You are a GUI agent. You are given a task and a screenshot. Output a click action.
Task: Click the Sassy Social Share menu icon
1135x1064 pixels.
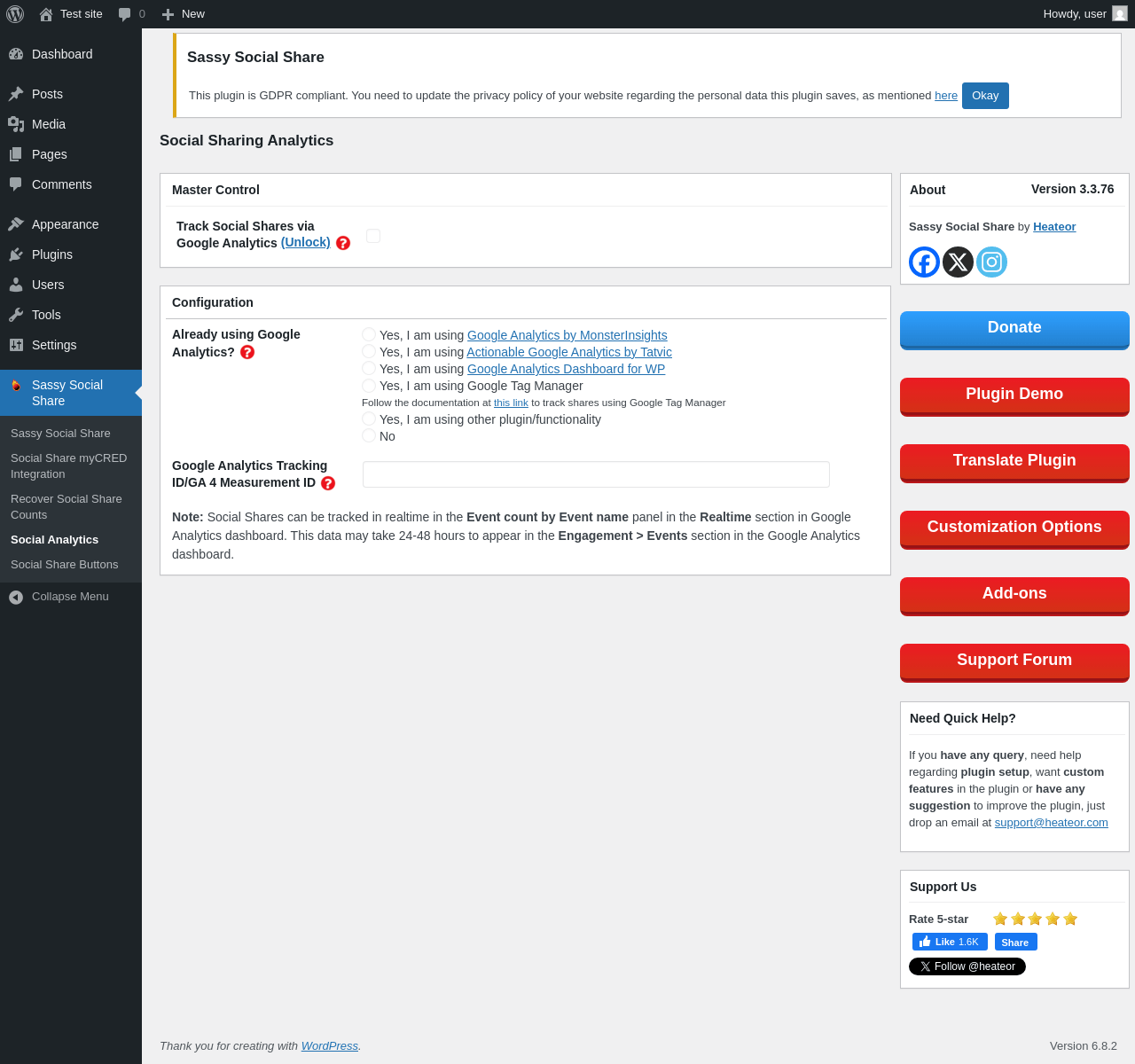(x=16, y=386)
